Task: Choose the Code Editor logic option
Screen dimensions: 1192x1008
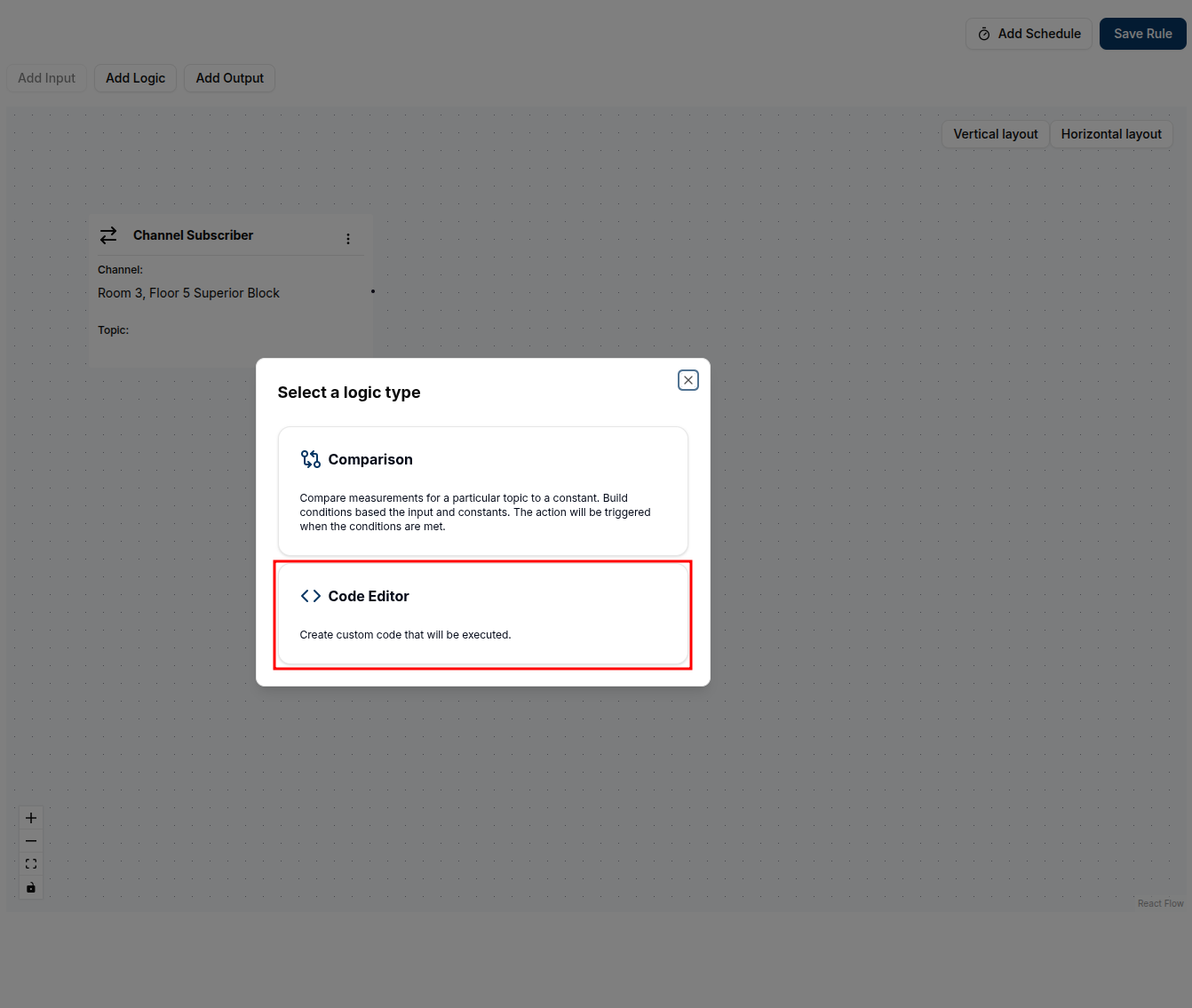Action: pyautogui.click(x=482, y=615)
